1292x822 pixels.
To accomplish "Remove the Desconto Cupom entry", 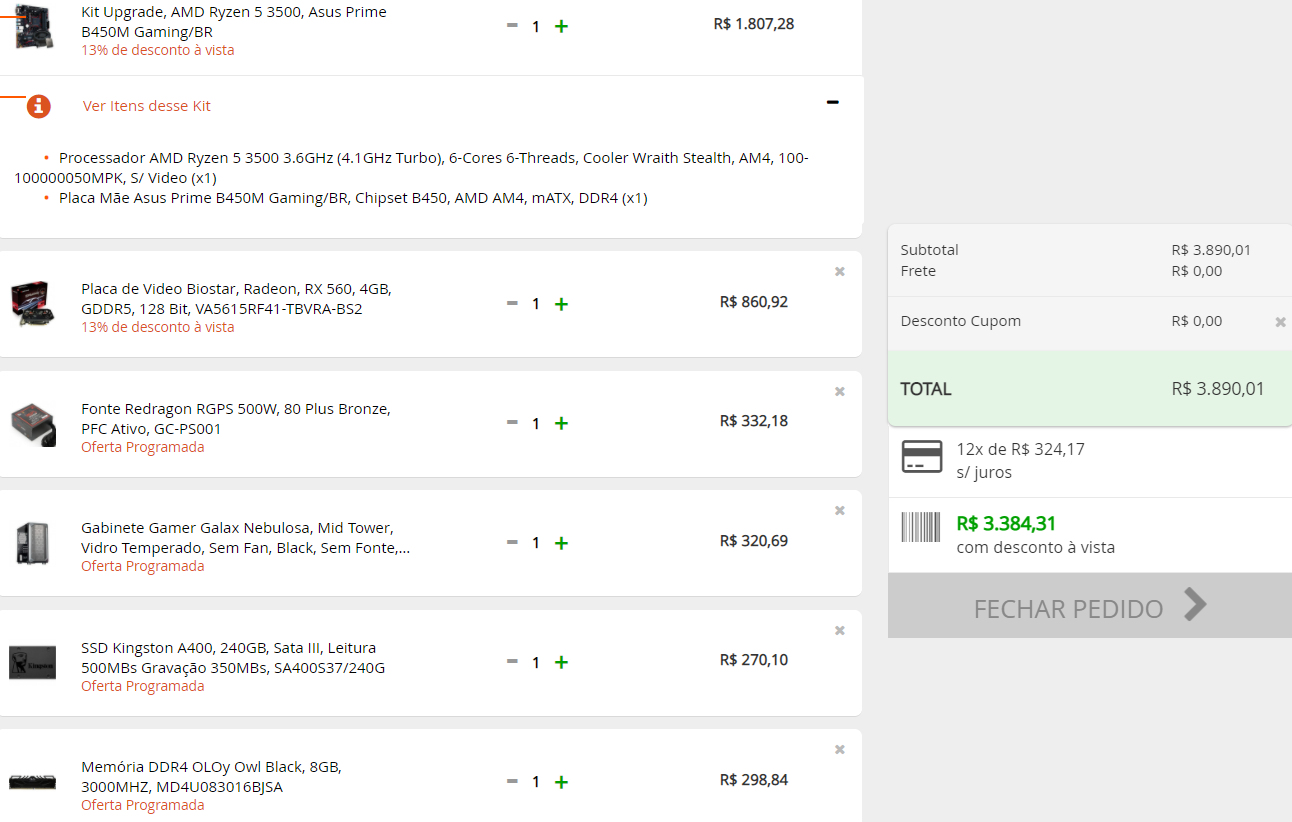I will coord(1280,322).
